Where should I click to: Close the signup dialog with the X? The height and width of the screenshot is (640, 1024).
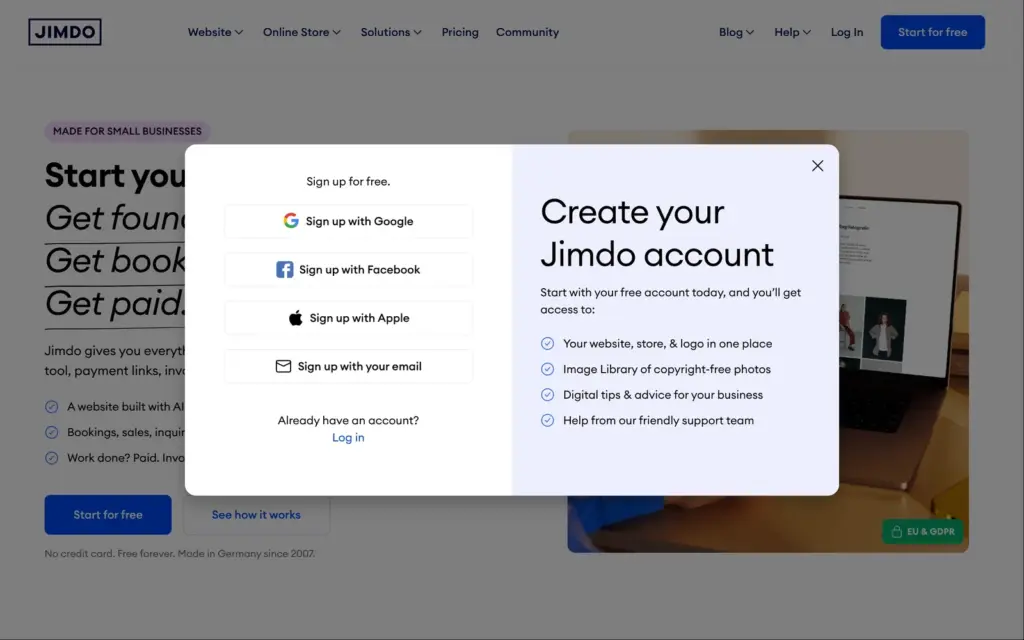[817, 166]
